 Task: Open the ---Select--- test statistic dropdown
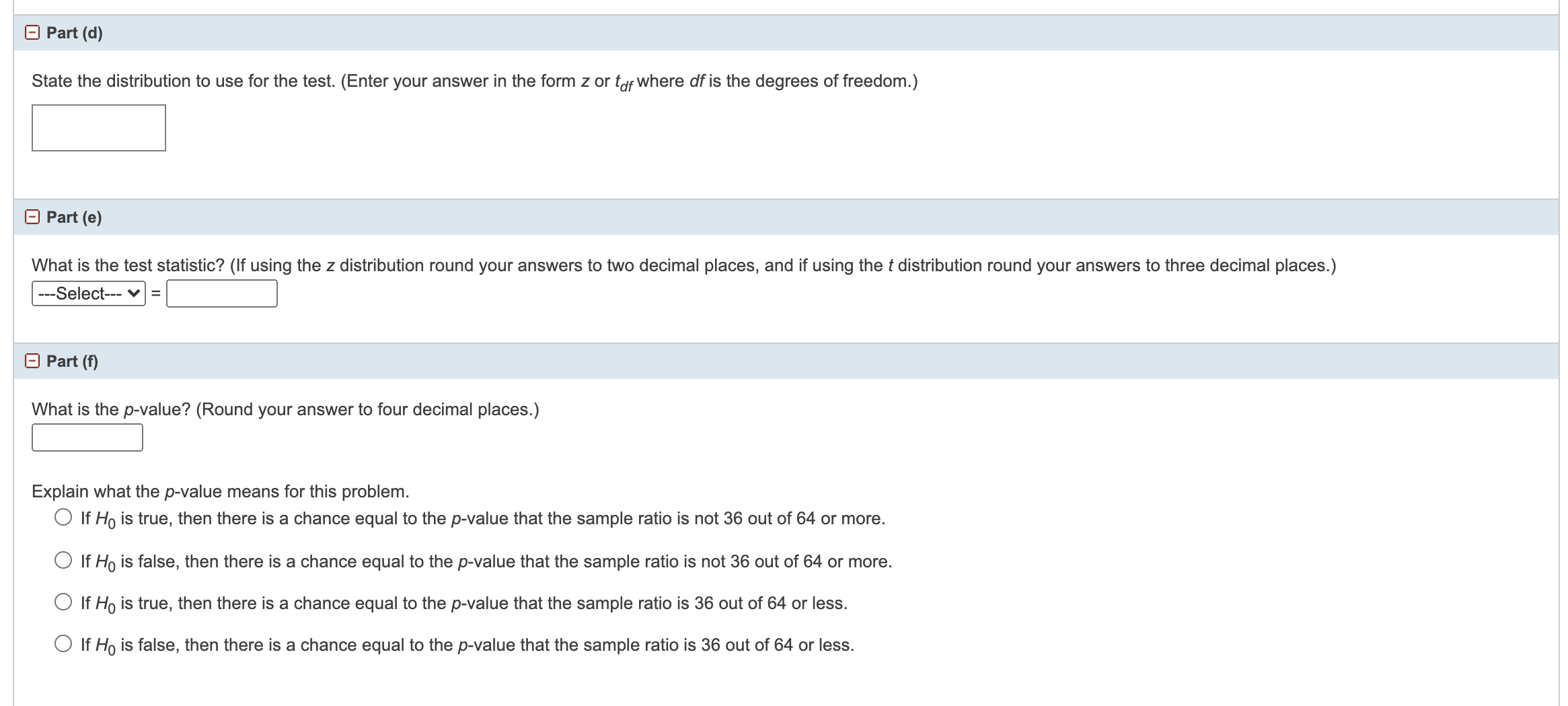[87, 293]
